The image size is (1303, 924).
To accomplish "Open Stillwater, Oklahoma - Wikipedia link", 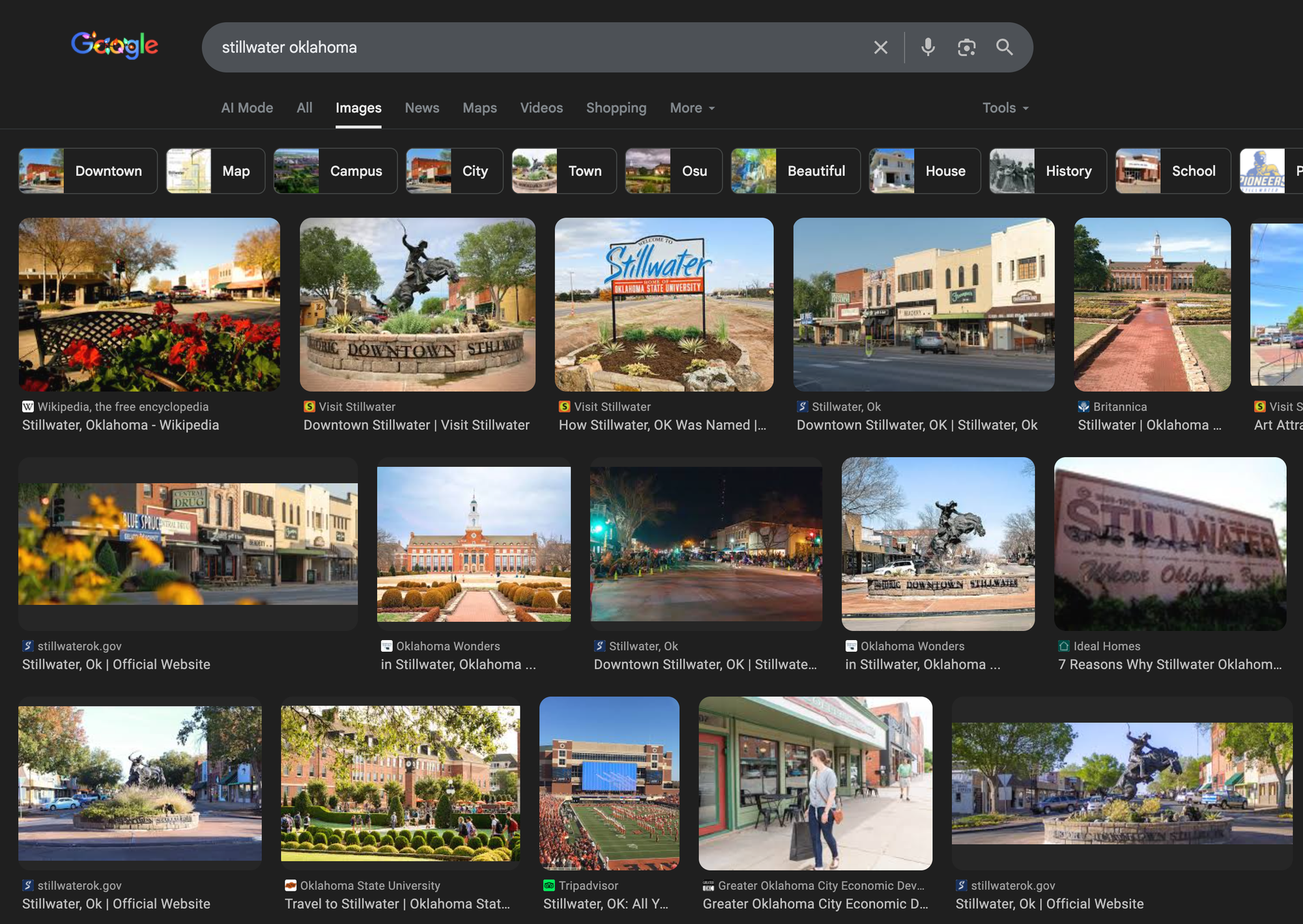I will (x=121, y=425).
